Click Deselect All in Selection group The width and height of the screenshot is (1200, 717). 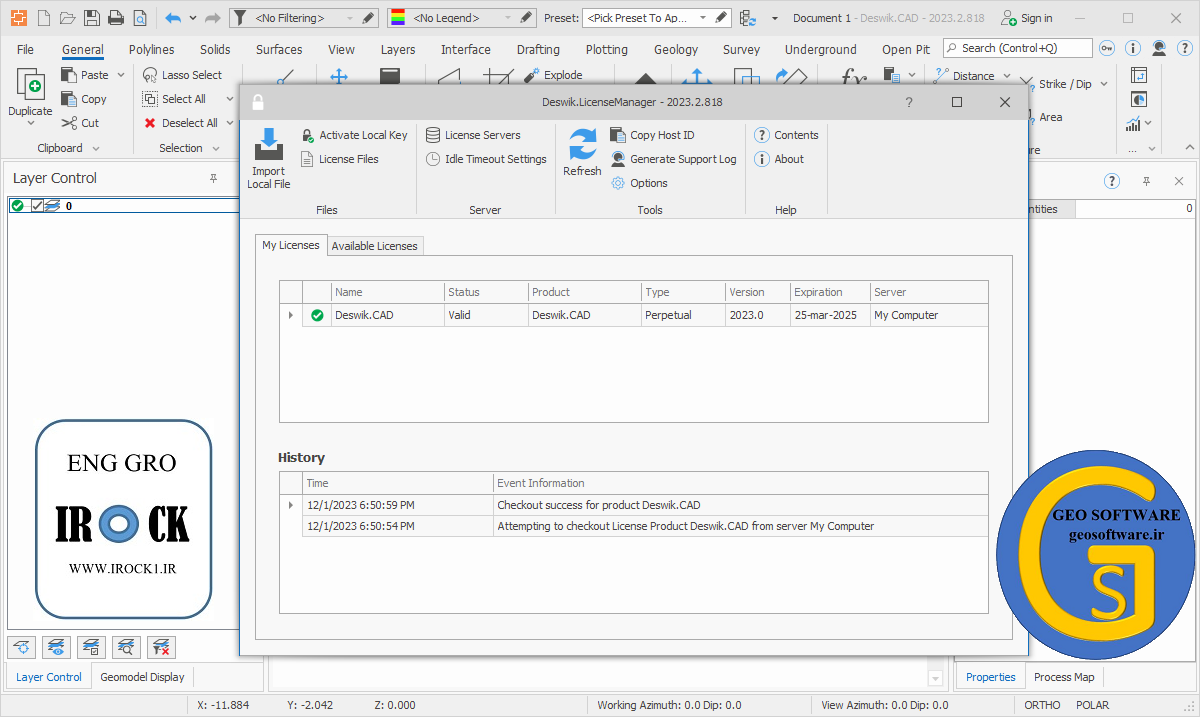(181, 123)
